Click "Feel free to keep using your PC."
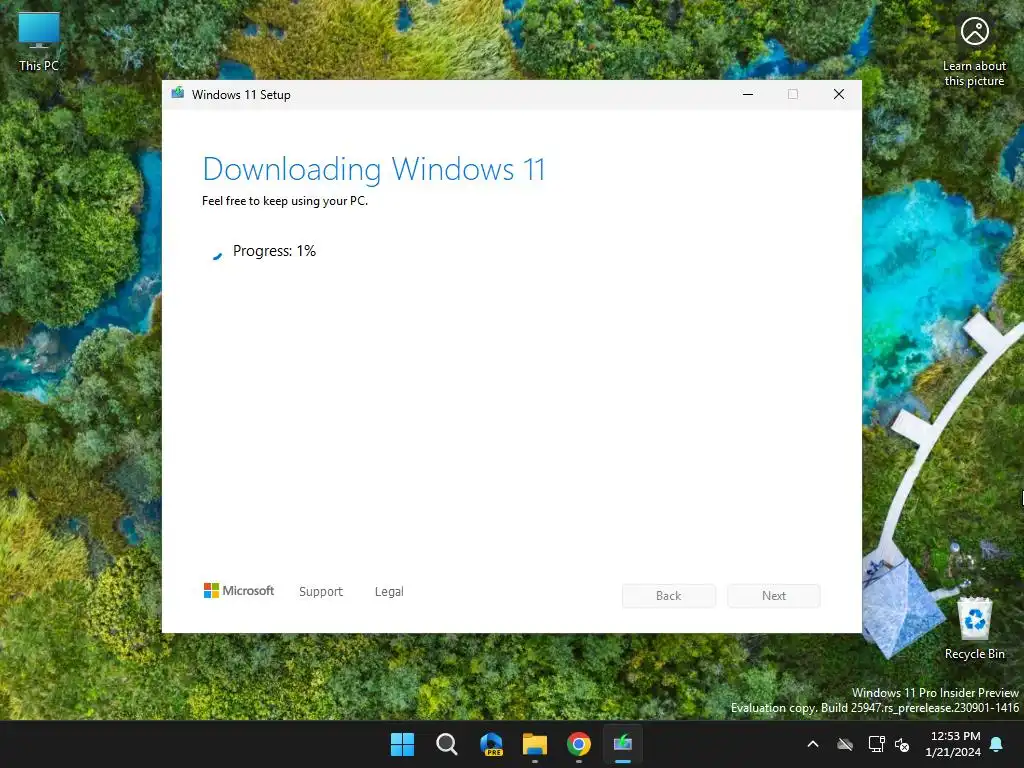The height and width of the screenshot is (768, 1024). coord(285,201)
